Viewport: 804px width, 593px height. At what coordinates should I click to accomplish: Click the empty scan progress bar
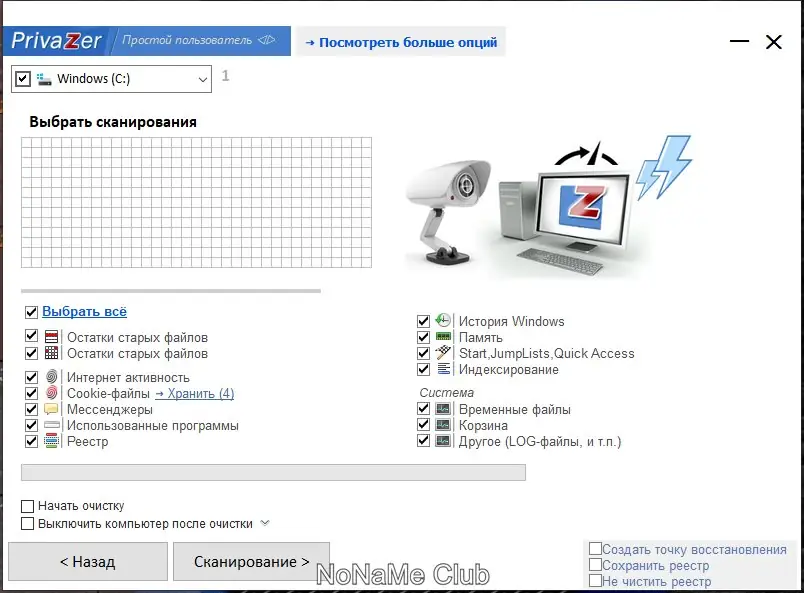click(x=273, y=472)
